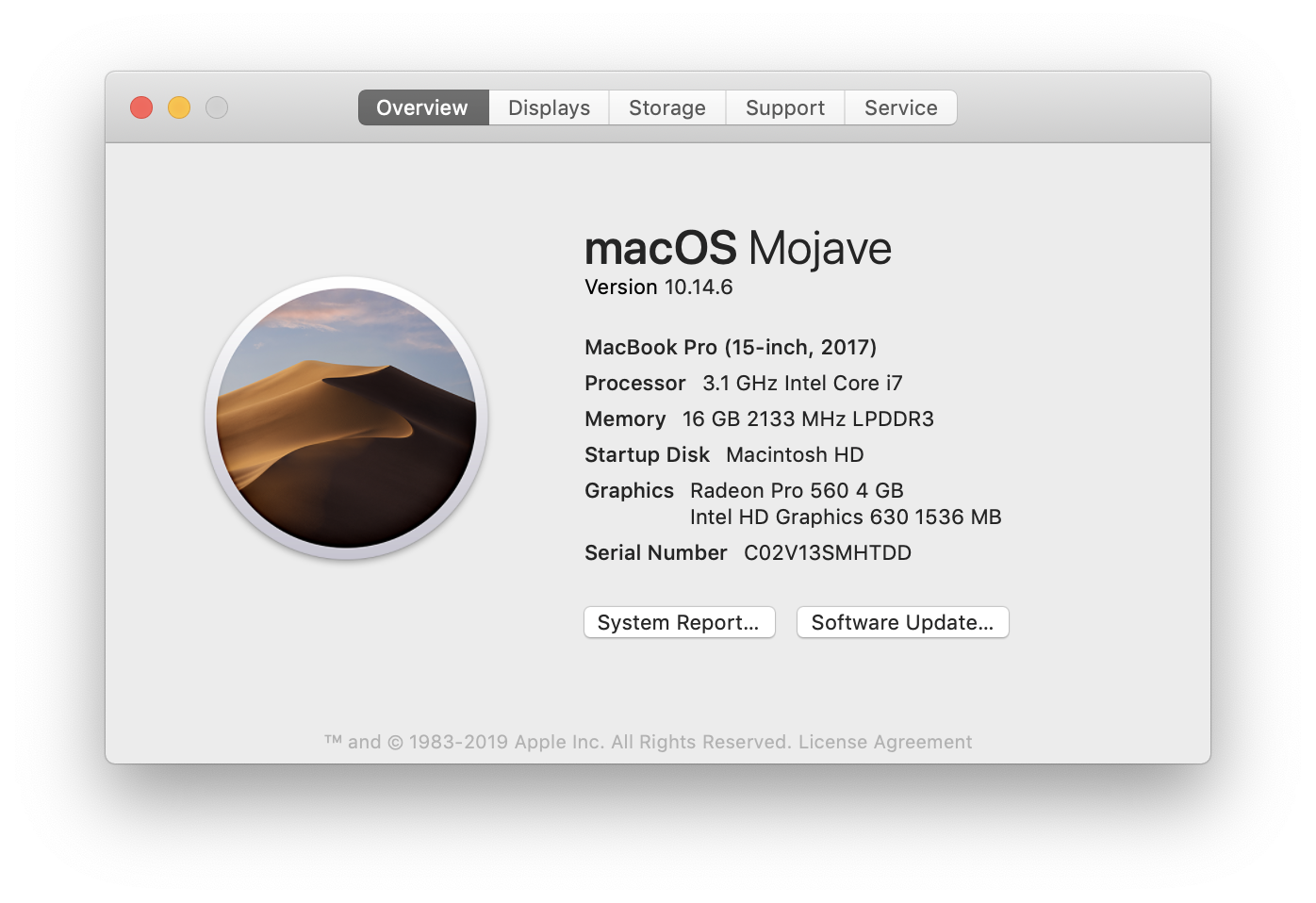Image resolution: width=1316 pixels, height=903 pixels.
Task: Select serial number C02V13SMHTDD
Action: (x=828, y=553)
